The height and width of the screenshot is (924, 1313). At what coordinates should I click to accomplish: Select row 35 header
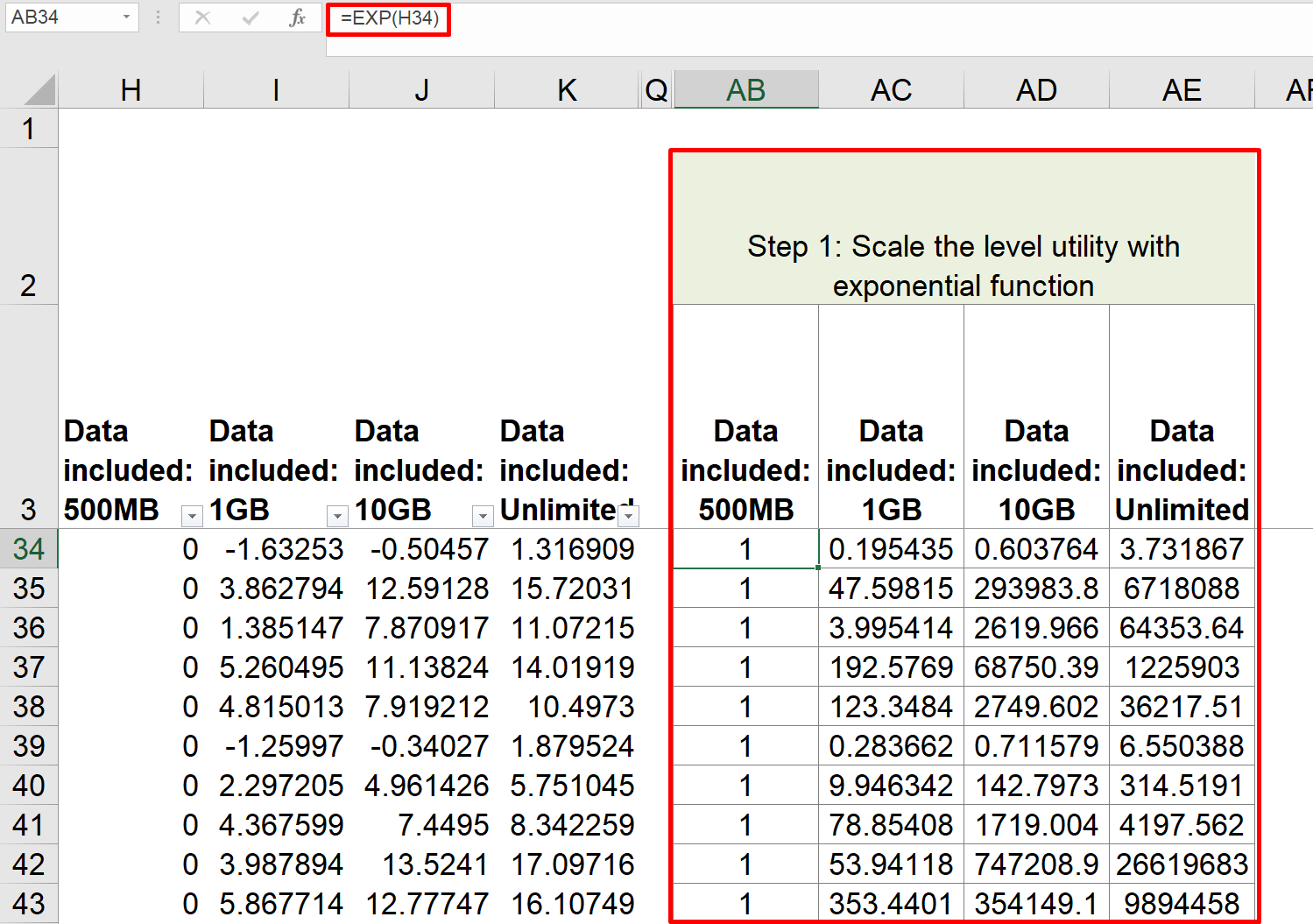point(29,589)
